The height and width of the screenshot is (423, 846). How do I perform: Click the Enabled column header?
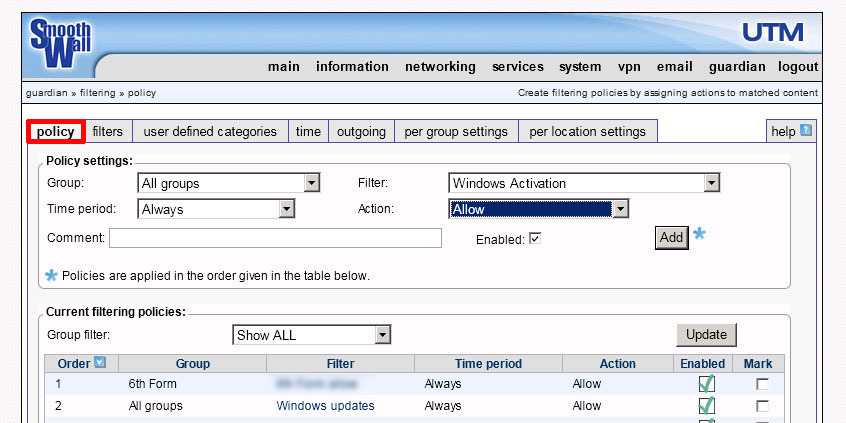(x=702, y=364)
